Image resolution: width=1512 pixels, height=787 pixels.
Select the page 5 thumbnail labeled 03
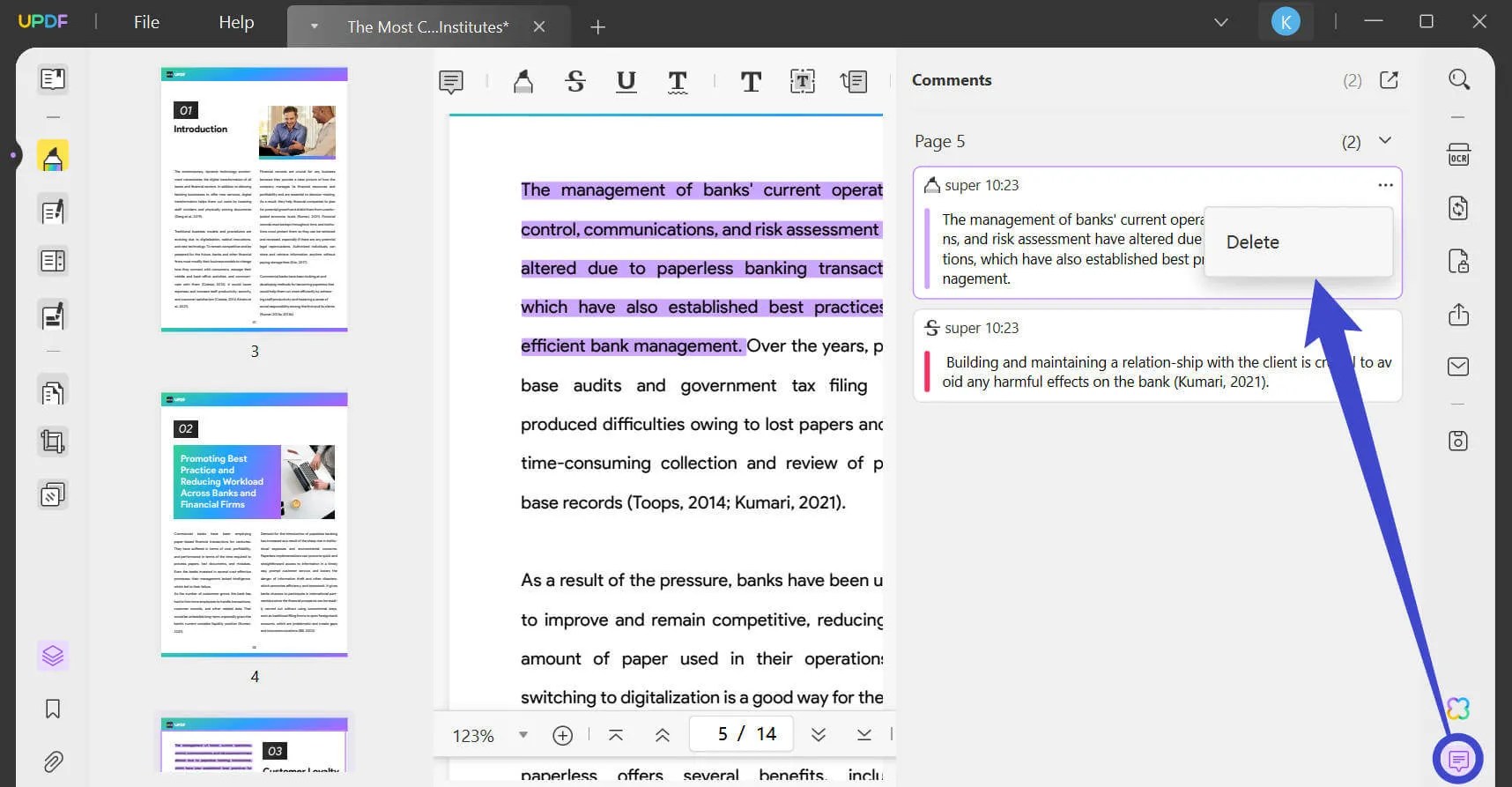255,746
